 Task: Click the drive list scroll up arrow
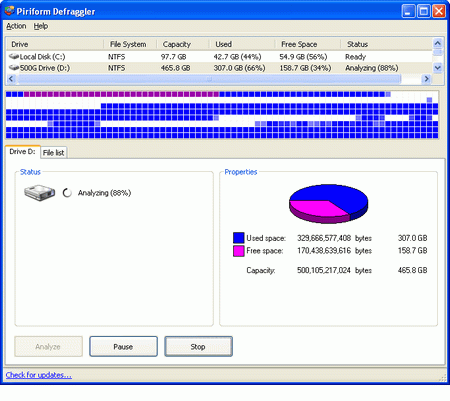tap(438, 43)
